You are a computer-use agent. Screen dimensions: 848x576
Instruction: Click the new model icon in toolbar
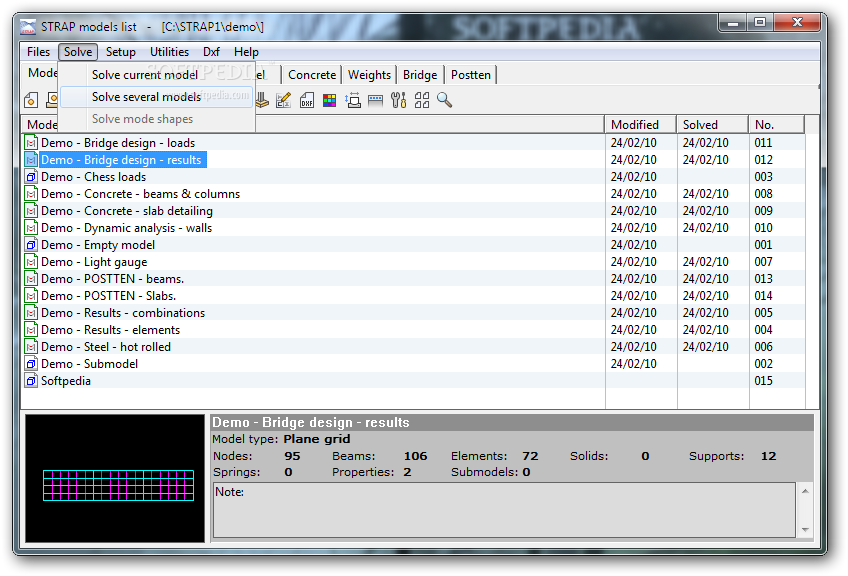31,100
